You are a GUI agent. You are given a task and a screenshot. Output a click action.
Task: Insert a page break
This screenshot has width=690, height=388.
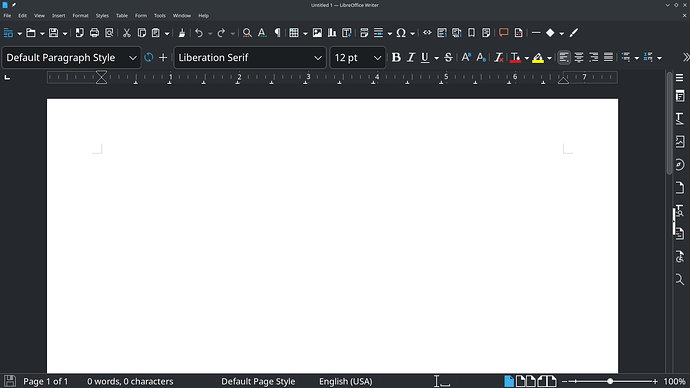[x=364, y=33]
